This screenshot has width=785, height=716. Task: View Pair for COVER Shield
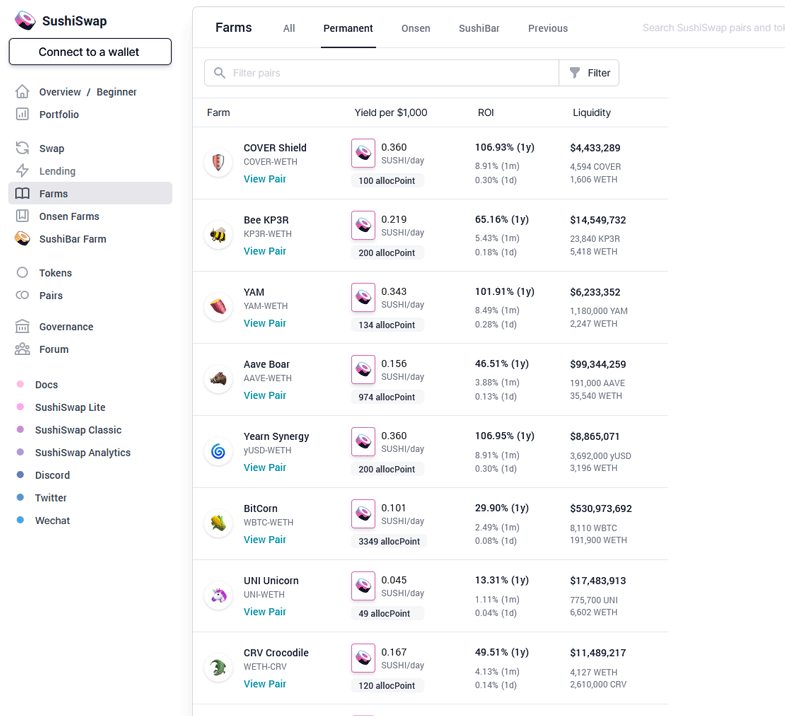point(265,179)
